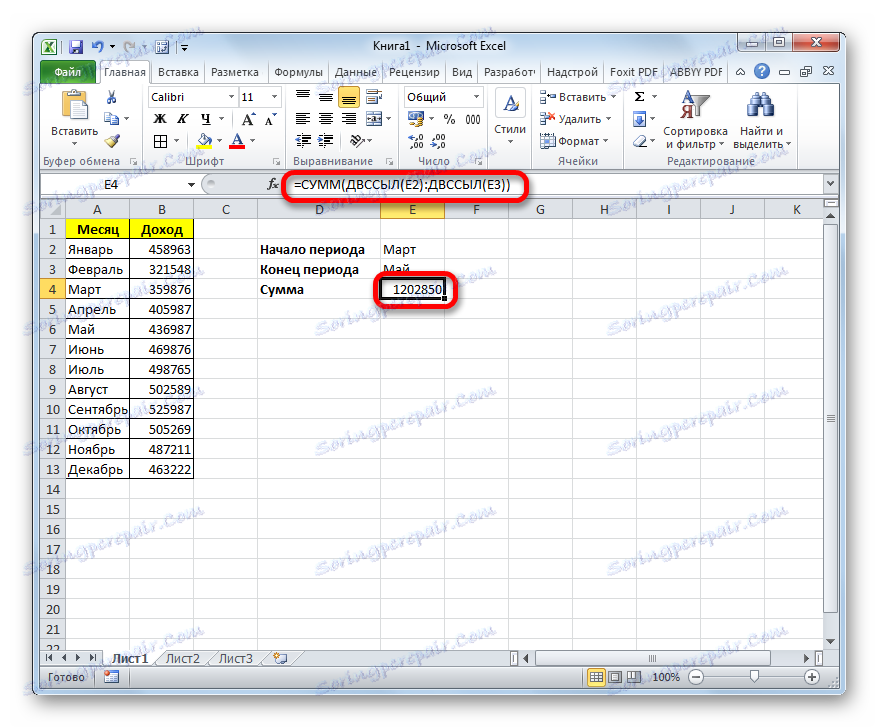
Task: Select cell containing Март in column E
Action: click(x=412, y=249)
